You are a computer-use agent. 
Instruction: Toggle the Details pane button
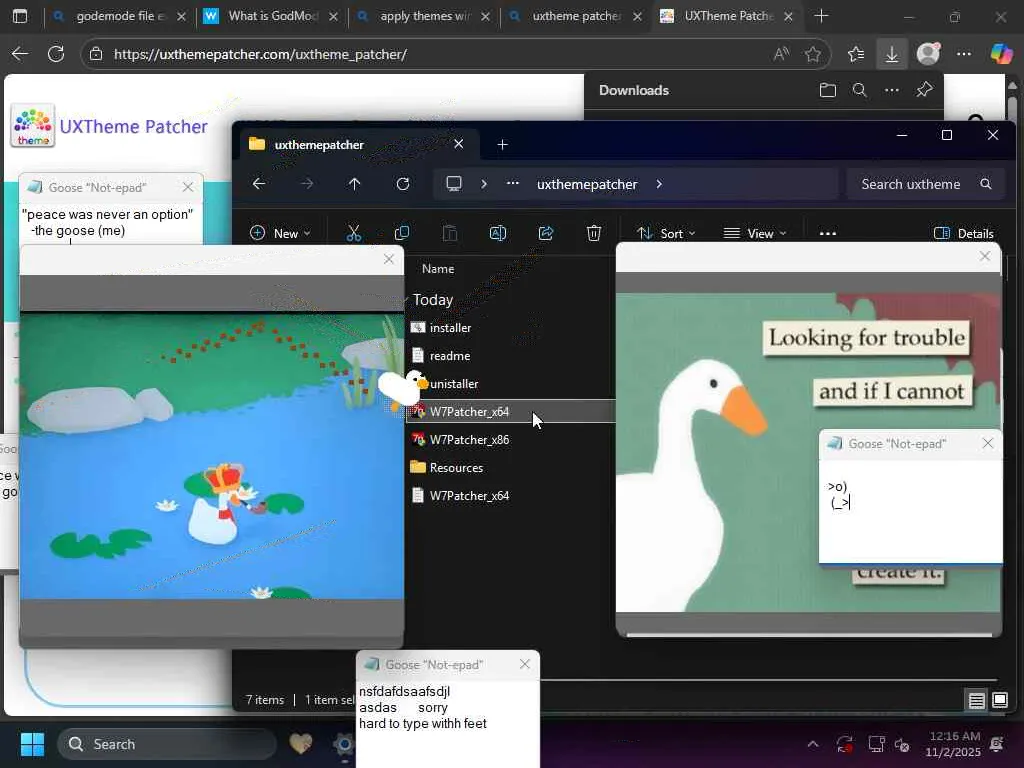point(963,233)
